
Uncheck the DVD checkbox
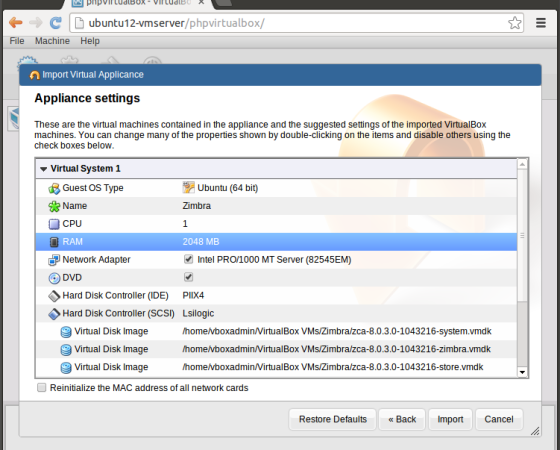188,277
